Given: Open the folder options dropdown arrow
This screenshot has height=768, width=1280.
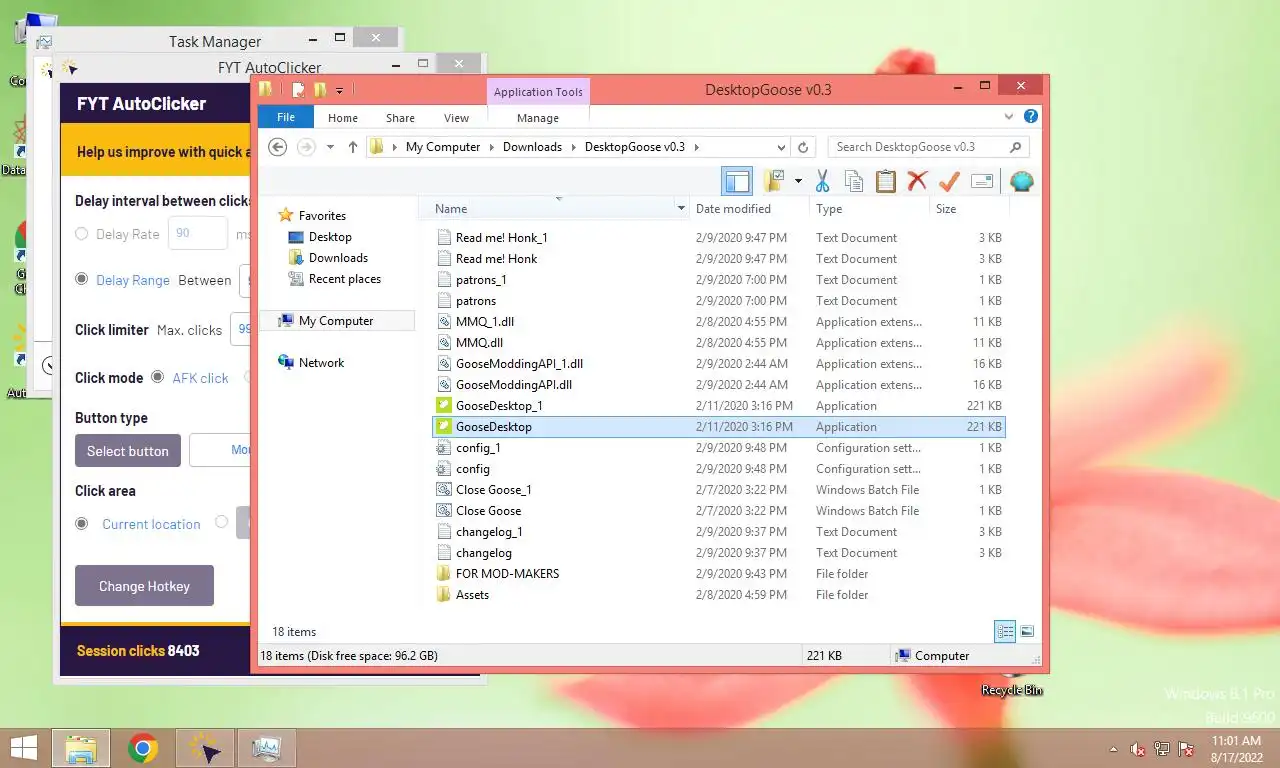Looking at the screenshot, I should coord(798,181).
